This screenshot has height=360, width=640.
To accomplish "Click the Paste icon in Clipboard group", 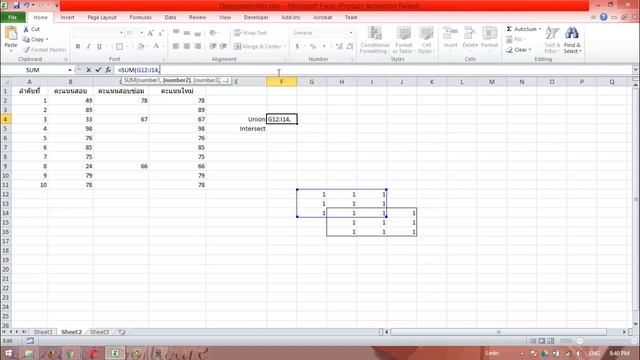I will coord(11,33).
